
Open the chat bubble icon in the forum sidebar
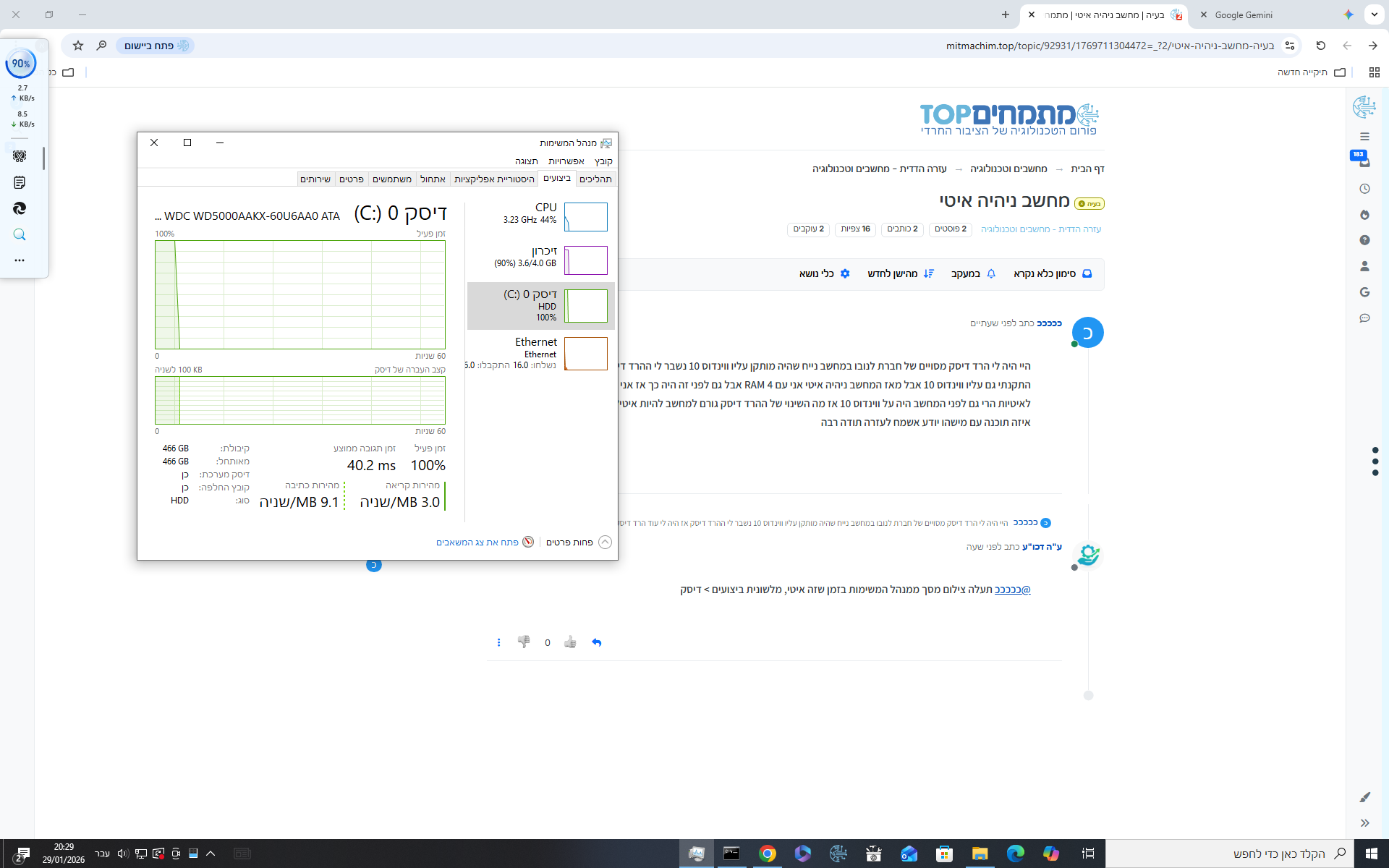click(1364, 318)
